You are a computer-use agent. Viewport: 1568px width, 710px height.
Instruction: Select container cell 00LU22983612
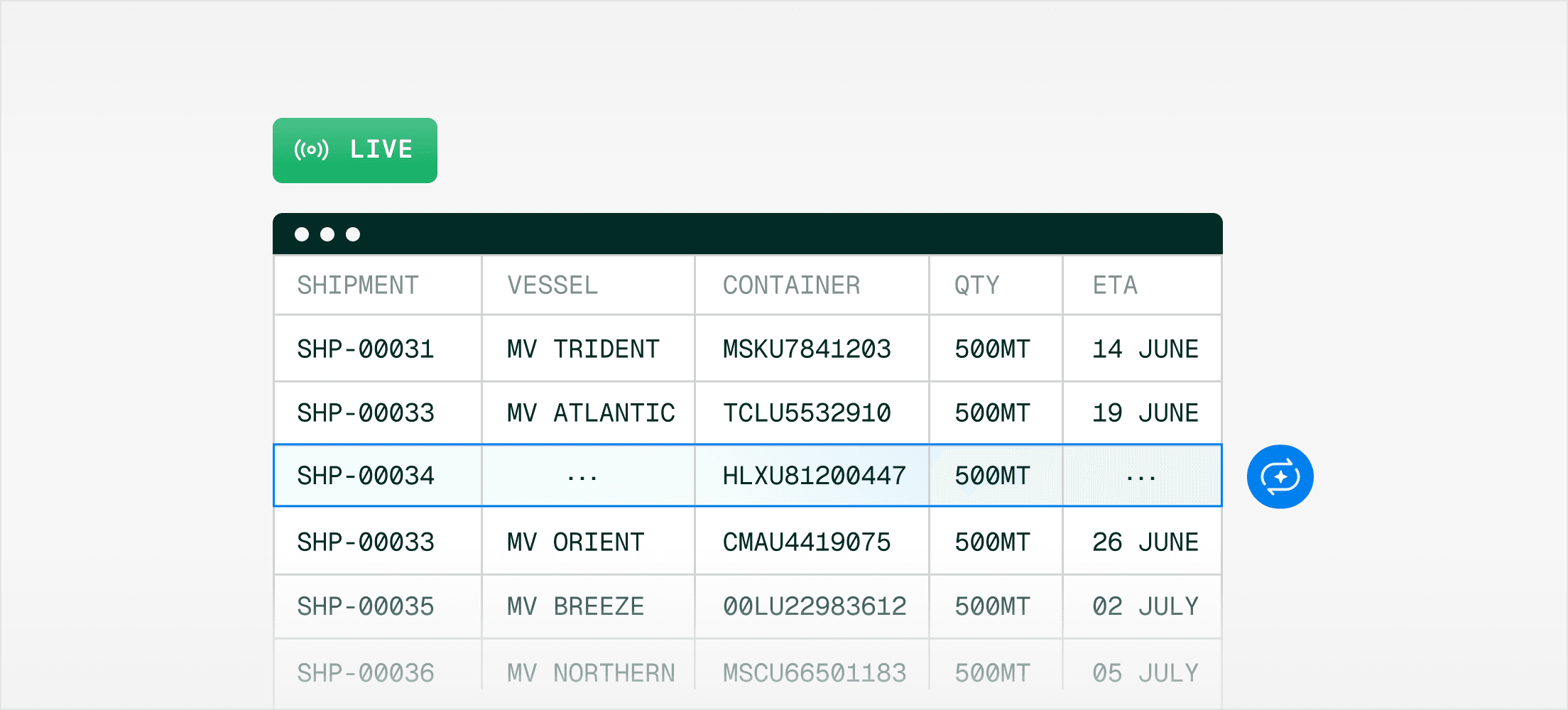[812, 606]
